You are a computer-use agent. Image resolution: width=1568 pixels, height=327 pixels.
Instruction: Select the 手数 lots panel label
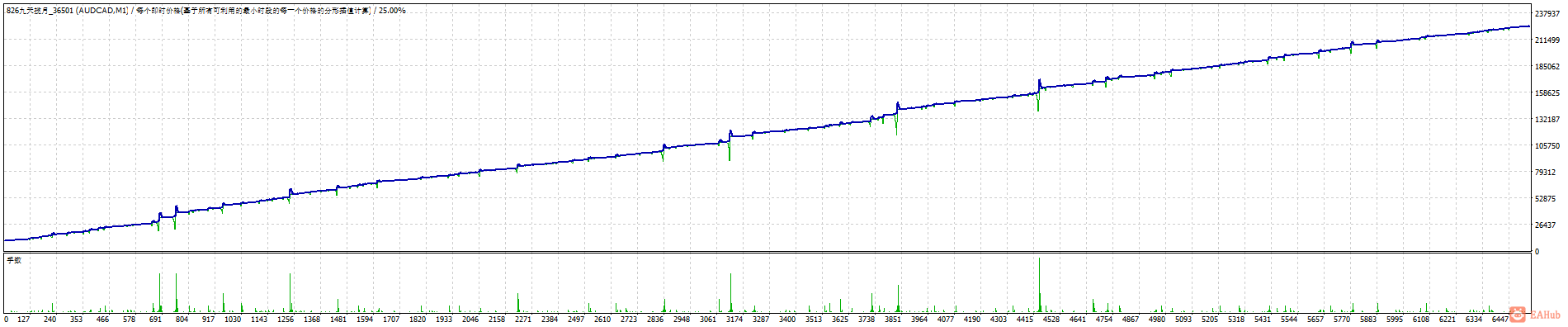14,260
